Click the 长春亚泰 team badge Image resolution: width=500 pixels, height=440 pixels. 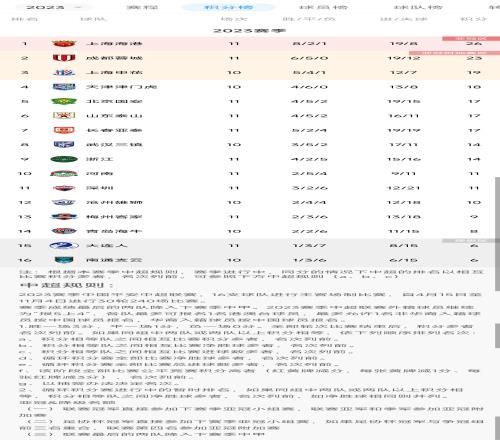click(x=64, y=130)
